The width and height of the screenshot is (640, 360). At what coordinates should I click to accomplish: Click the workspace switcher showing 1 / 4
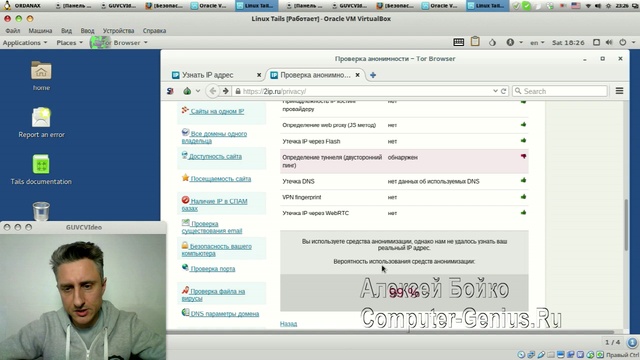[x=612, y=342]
